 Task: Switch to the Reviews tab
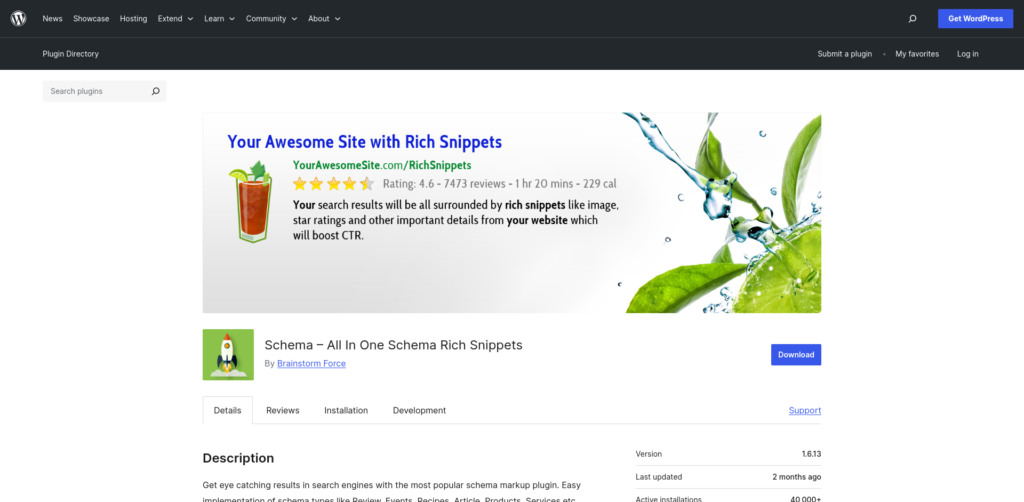283,411
